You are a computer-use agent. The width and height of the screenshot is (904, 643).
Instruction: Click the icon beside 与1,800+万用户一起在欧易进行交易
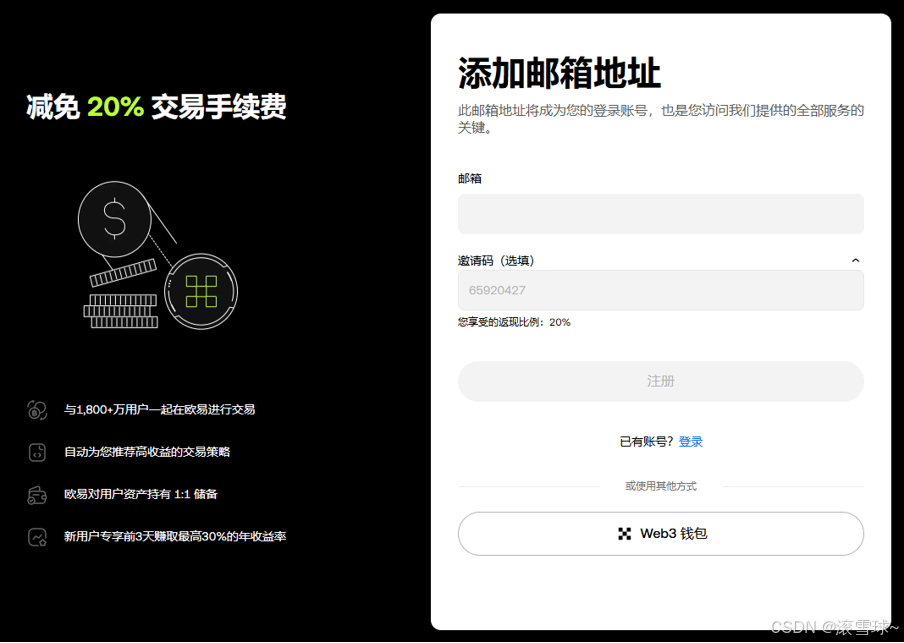point(37,410)
